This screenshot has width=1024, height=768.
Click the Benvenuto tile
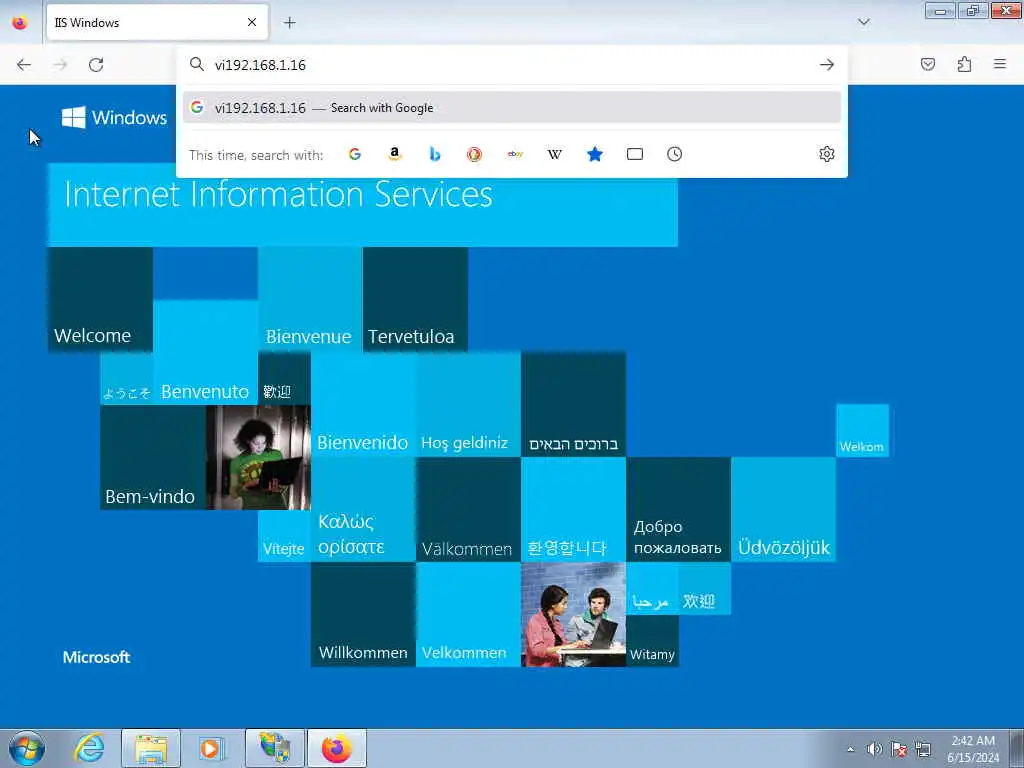[x=206, y=352]
